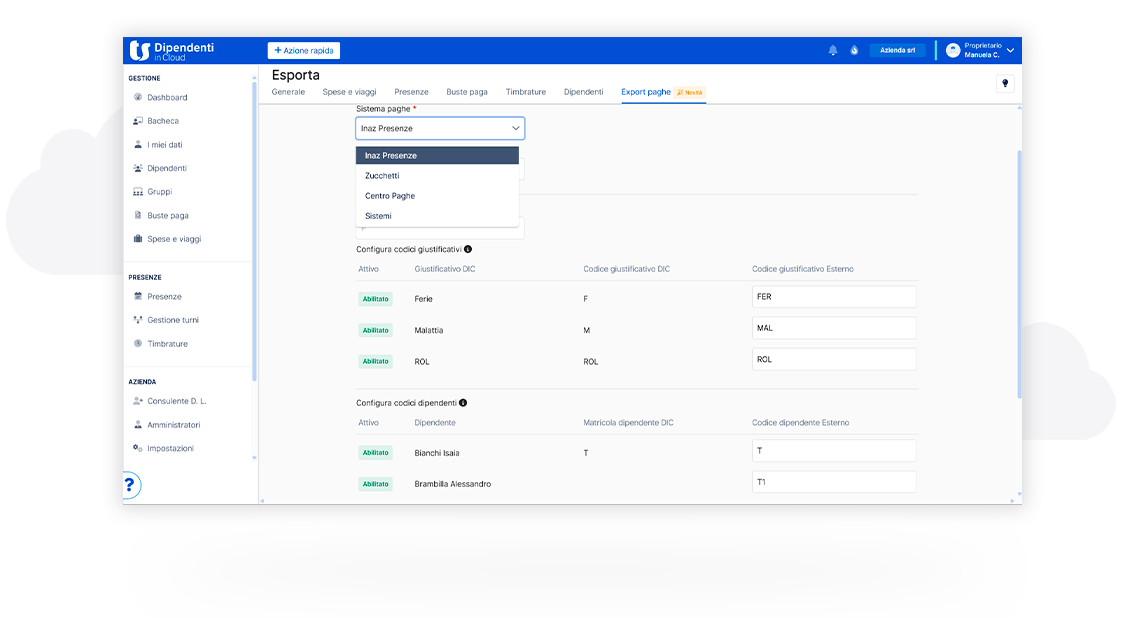Click the Azione rapida button
Screen dimensions: 1124x618
pos(304,50)
